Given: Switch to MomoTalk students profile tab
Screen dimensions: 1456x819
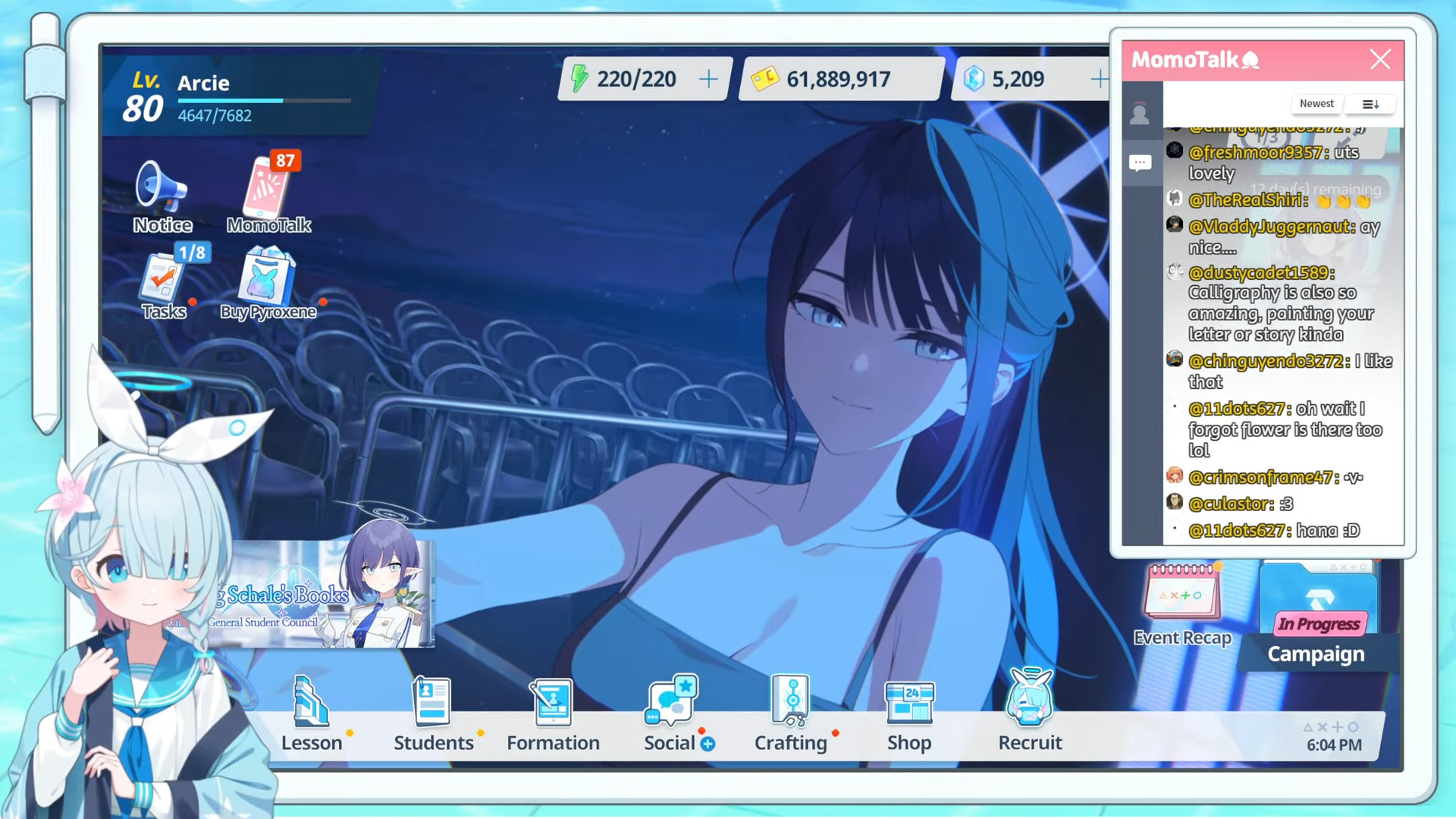Looking at the screenshot, I should 1140,114.
